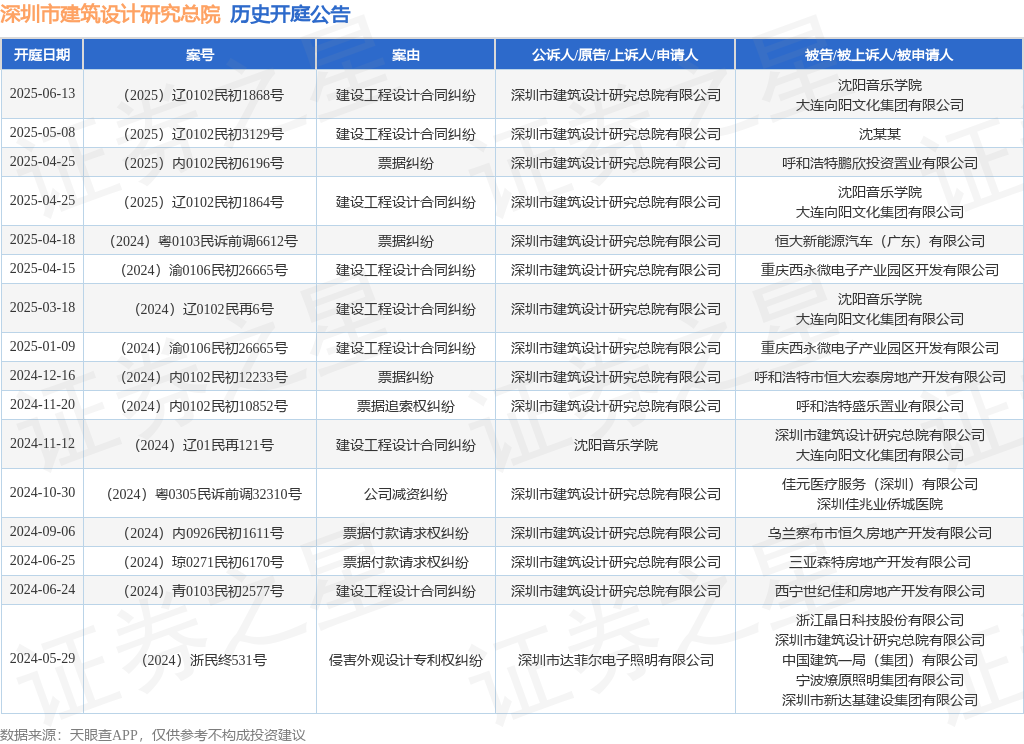The height and width of the screenshot is (744, 1024).
Task: Click case number (2024)内0102民初10852号
Action: click(203, 406)
